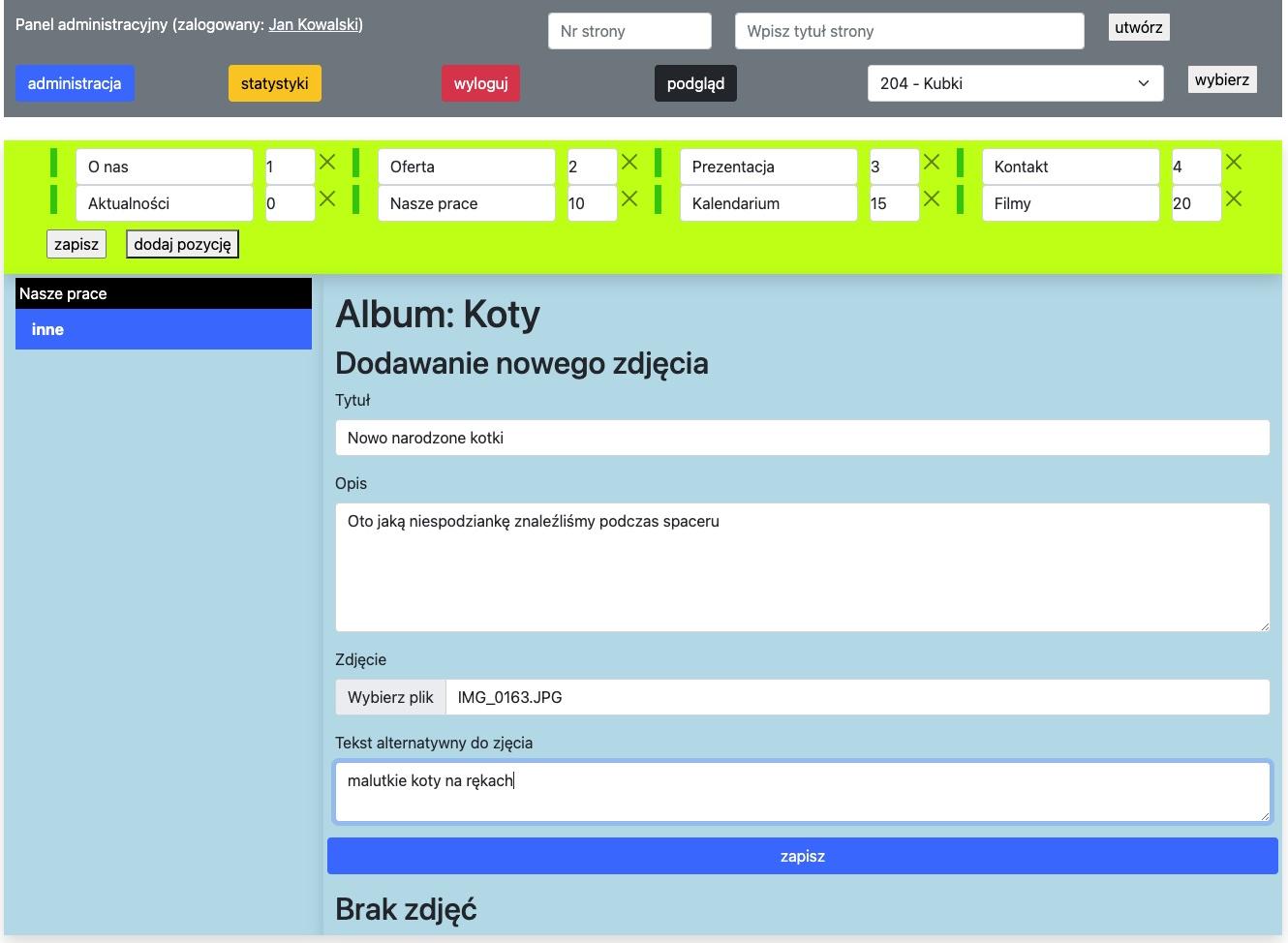Delete the 'Prezentacja' menu entry

pos(932,163)
